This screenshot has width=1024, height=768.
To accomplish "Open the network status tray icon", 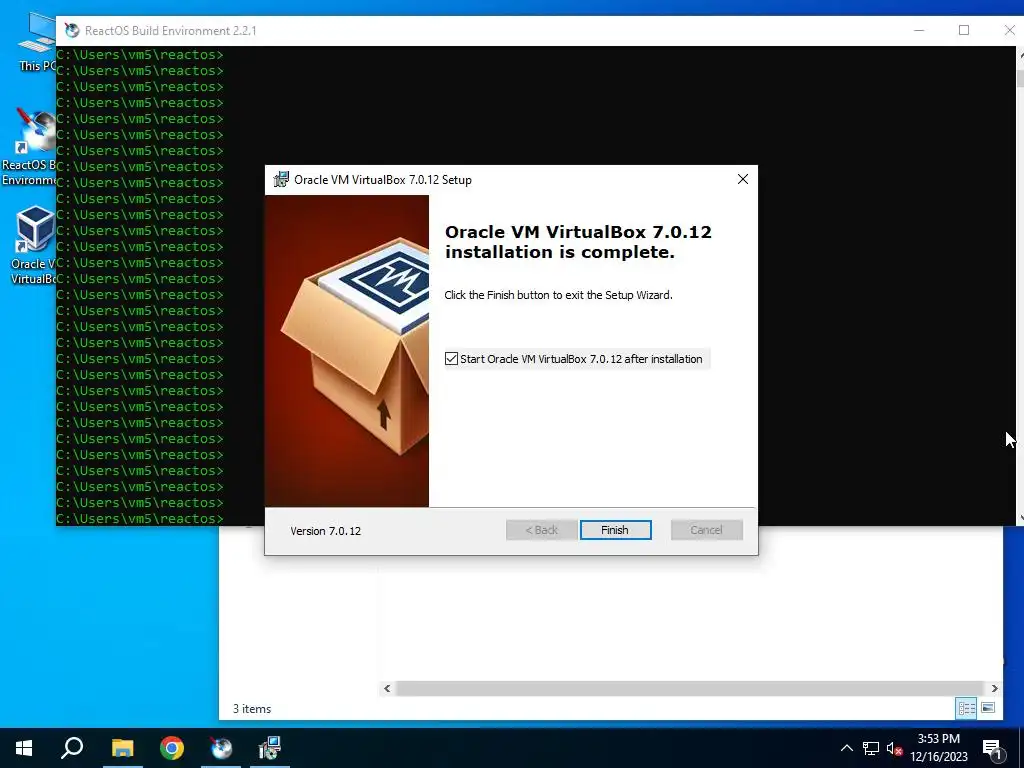I will point(871,748).
